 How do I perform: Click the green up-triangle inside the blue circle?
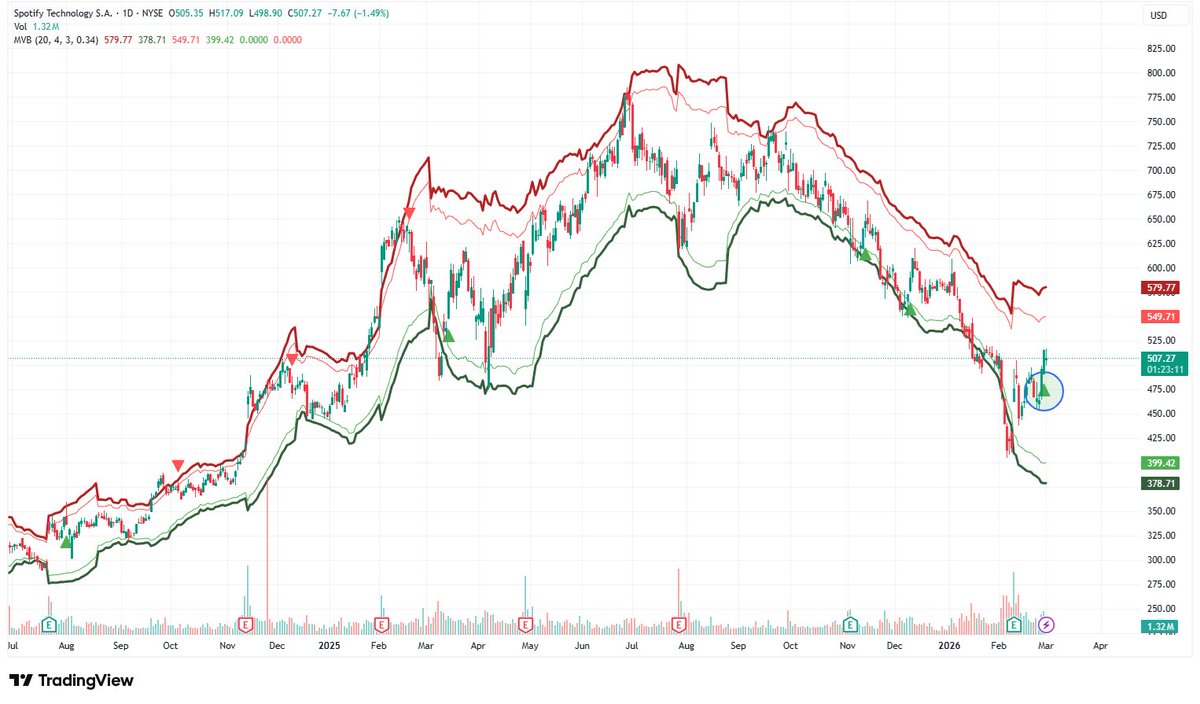[1044, 389]
